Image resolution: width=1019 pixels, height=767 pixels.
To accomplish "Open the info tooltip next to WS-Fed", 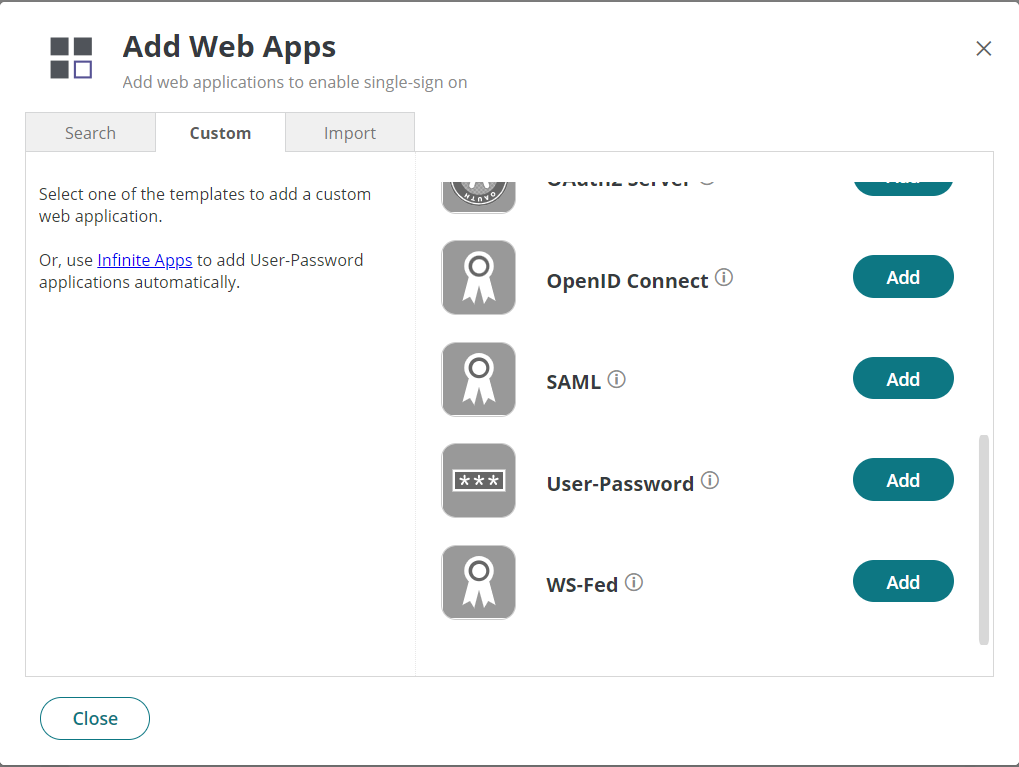I will click(631, 583).
